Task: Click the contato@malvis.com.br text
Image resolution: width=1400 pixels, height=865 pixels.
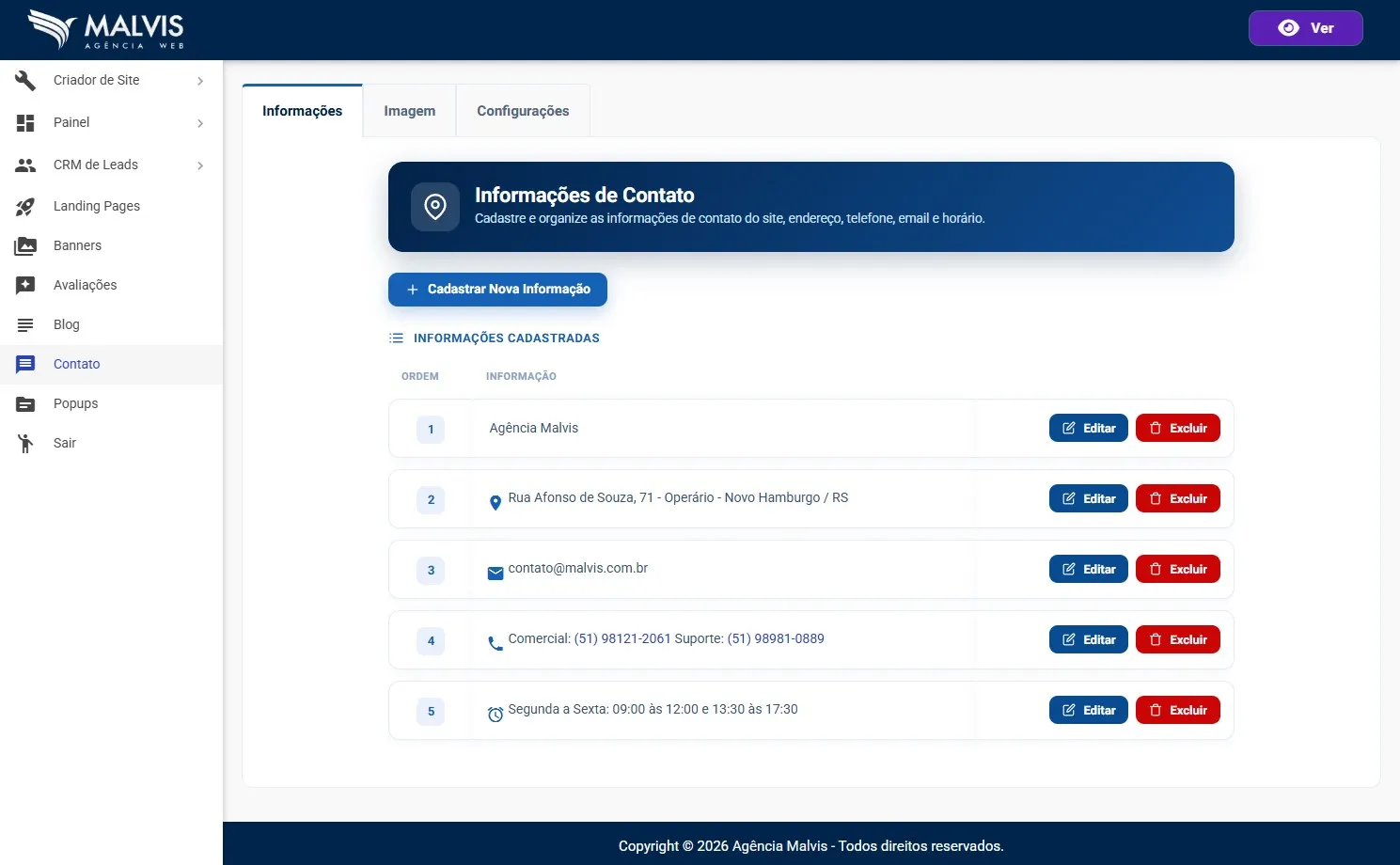Action: (577, 568)
